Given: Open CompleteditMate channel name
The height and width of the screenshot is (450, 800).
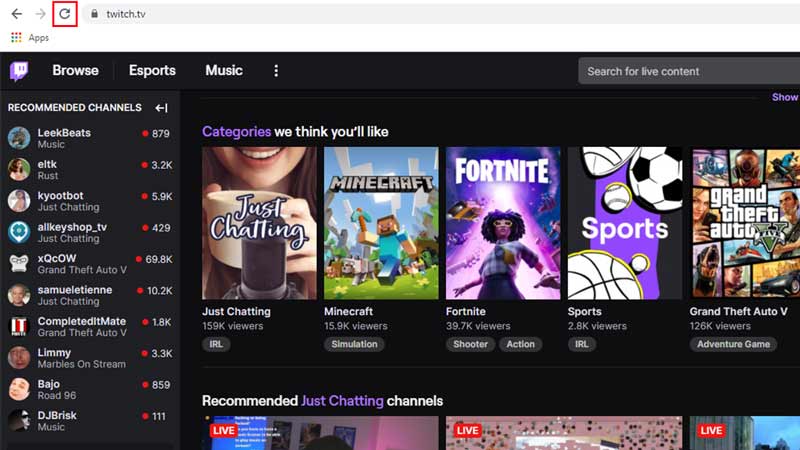Looking at the screenshot, I should 82,321.
